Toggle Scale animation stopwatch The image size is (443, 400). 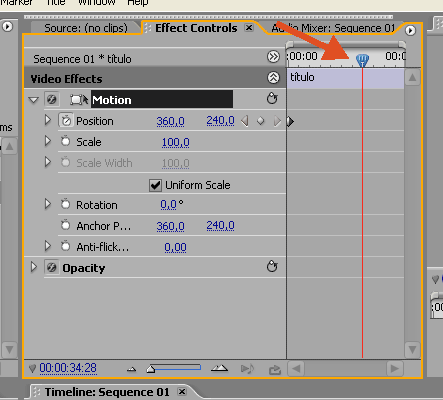tap(66, 141)
